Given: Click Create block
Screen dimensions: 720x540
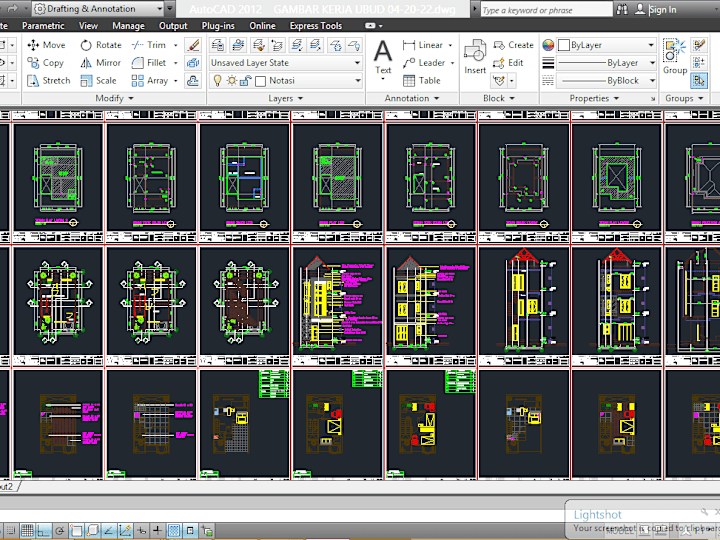Looking at the screenshot, I should pyautogui.click(x=513, y=45).
